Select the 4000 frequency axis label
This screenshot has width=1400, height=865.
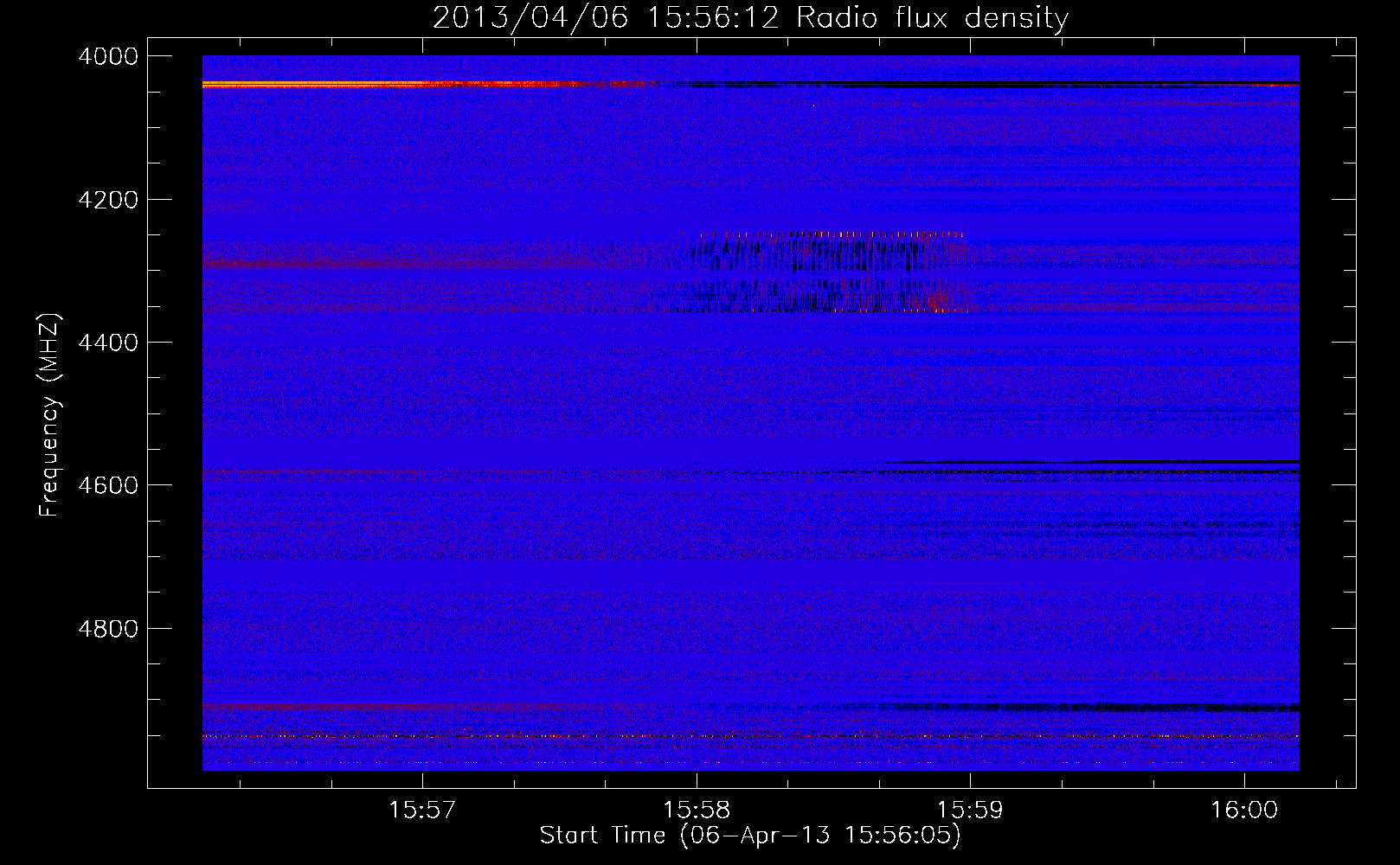pos(107,56)
